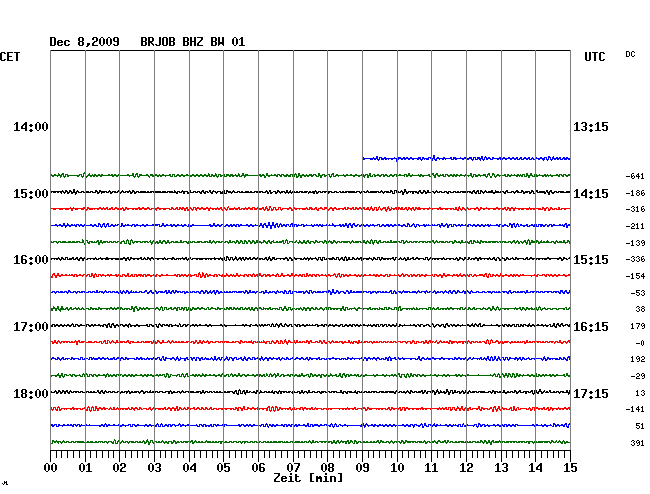The width and height of the screenshot is (650, 494).
Task: Click the '14:15' UTC time label
Action: [591, 194]
